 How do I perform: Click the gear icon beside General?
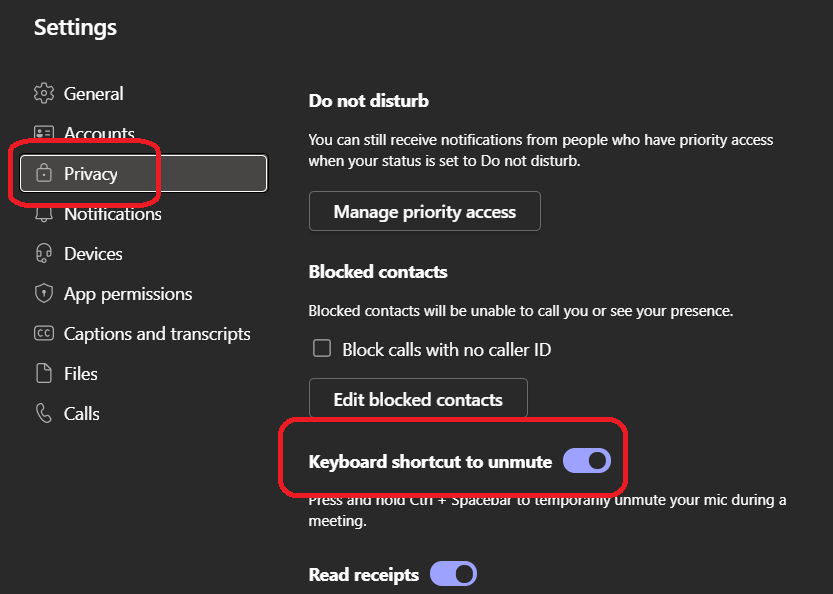point(43,94)
